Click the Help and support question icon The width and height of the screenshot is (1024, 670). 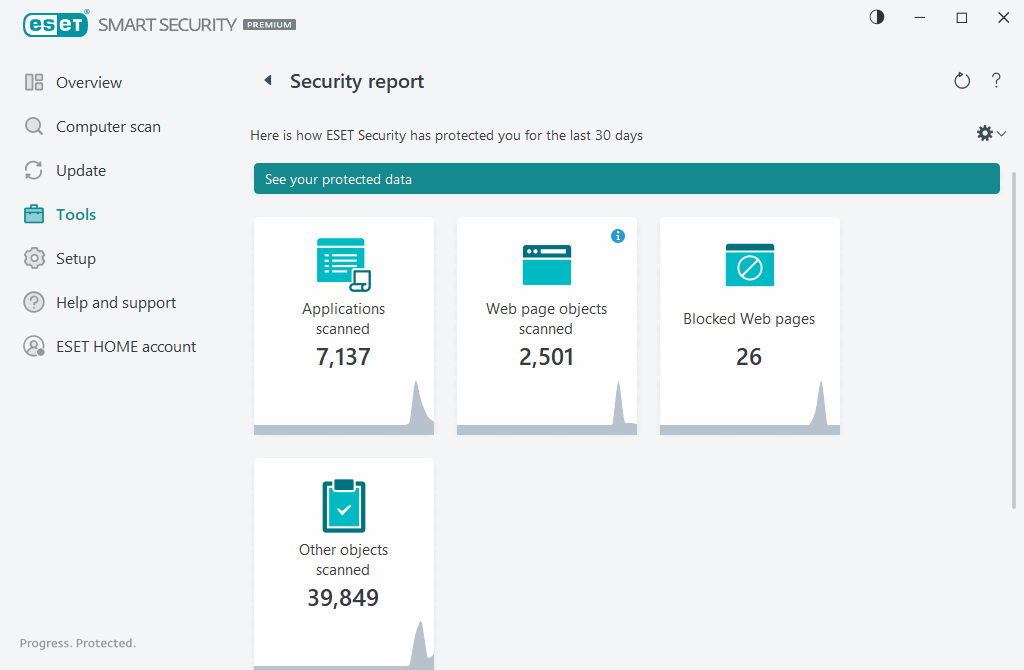click(x=34, y=303)
